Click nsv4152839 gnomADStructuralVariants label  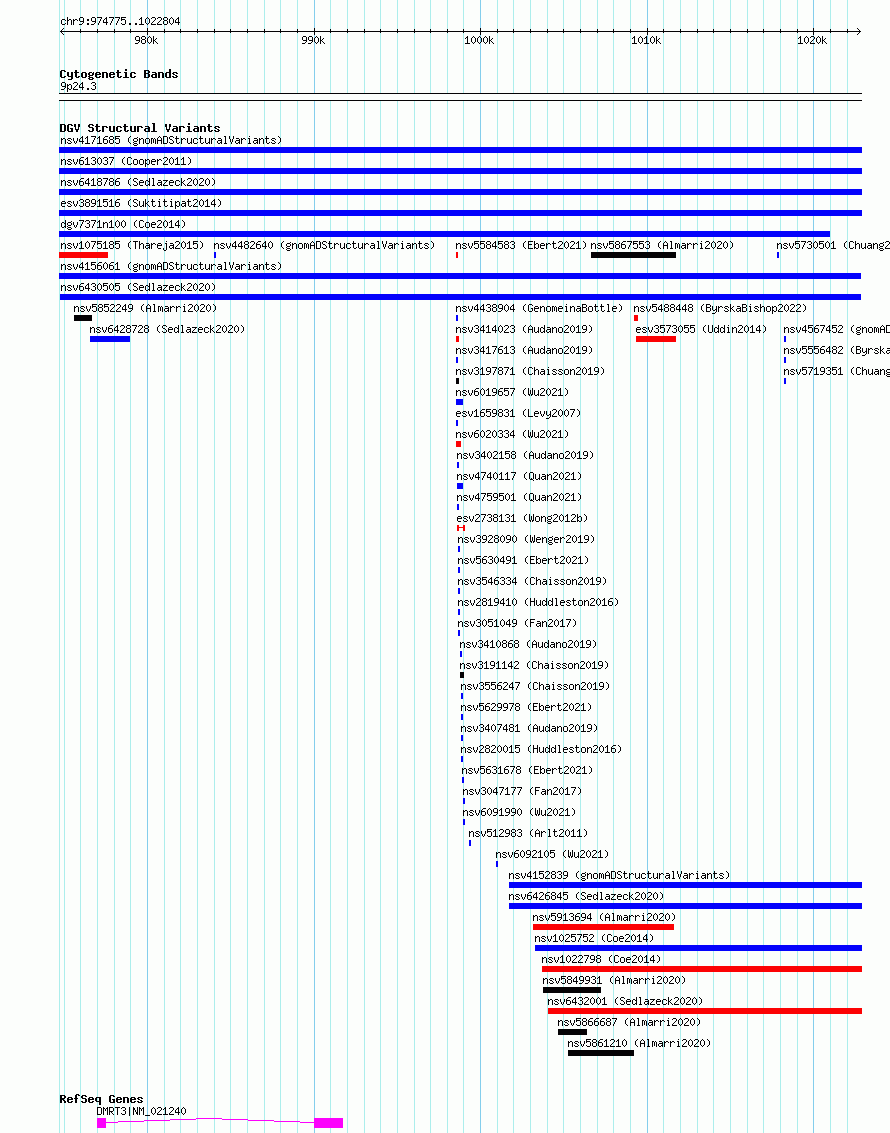click(x=619, y=874)
